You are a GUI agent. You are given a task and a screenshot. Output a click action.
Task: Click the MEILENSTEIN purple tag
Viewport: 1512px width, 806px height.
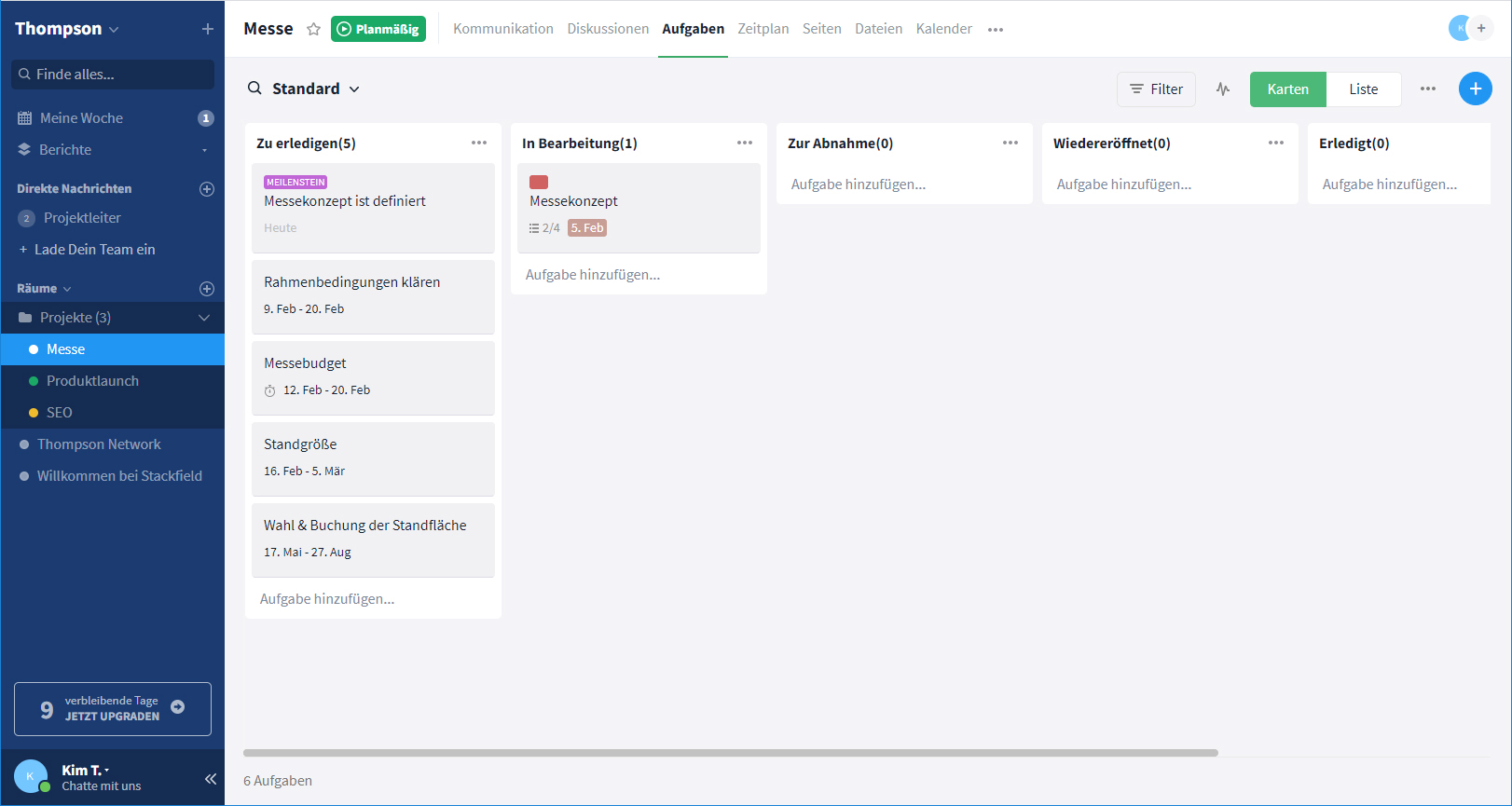(x=296, y=183)
